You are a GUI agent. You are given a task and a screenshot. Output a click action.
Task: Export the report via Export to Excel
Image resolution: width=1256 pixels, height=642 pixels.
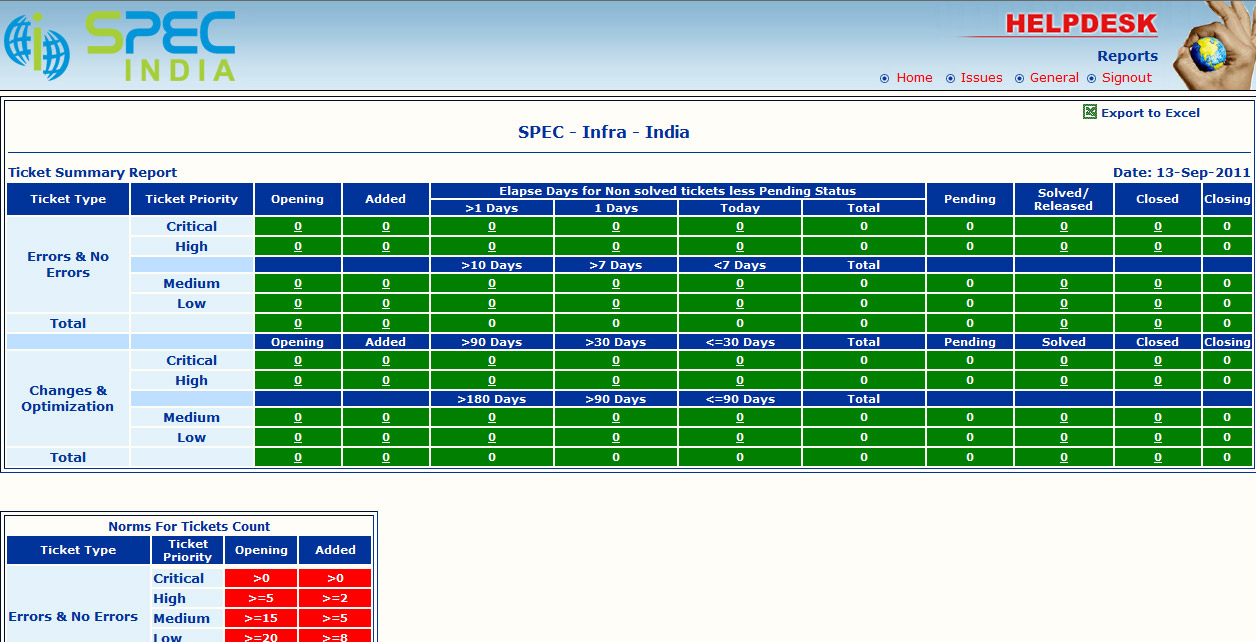pos(1150,113)
